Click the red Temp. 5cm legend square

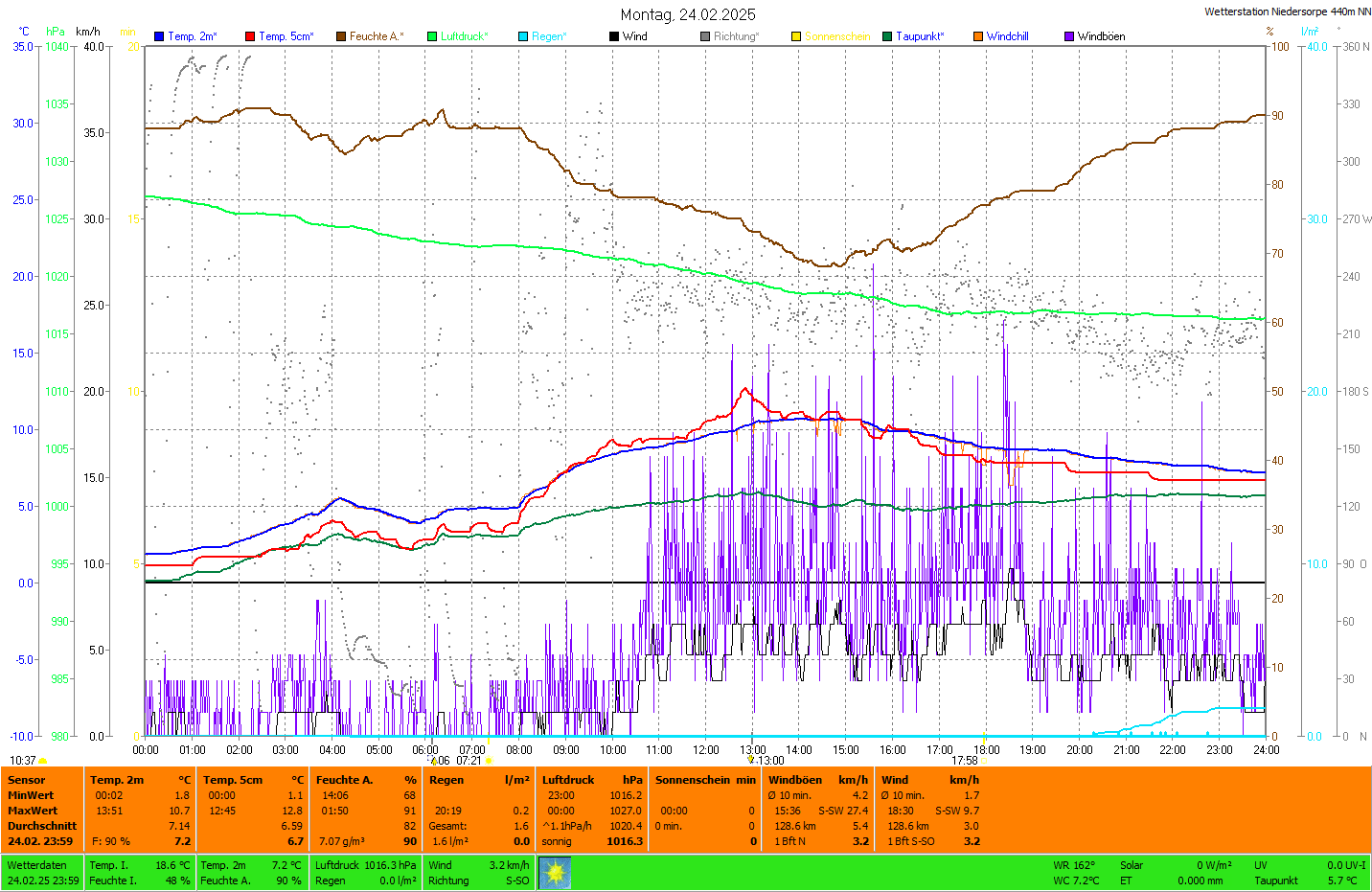click(250, 36)
